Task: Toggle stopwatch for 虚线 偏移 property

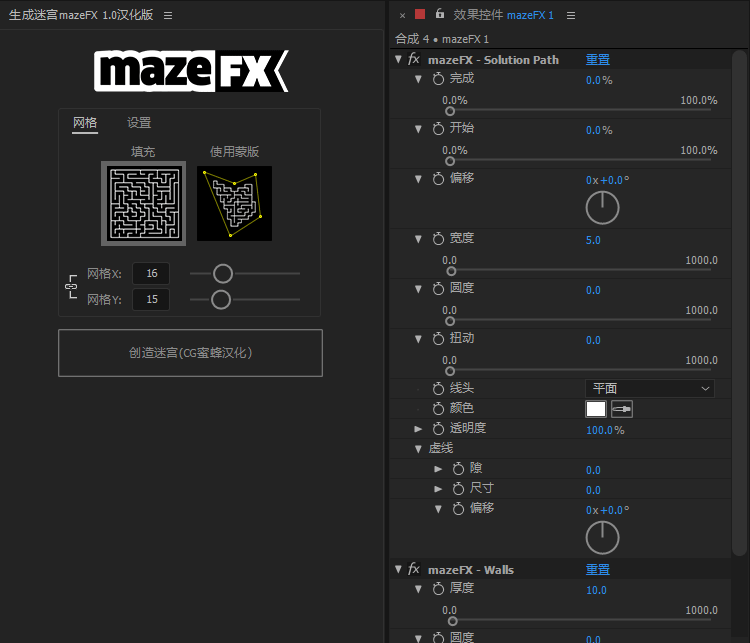Action: tap(458, 509)
